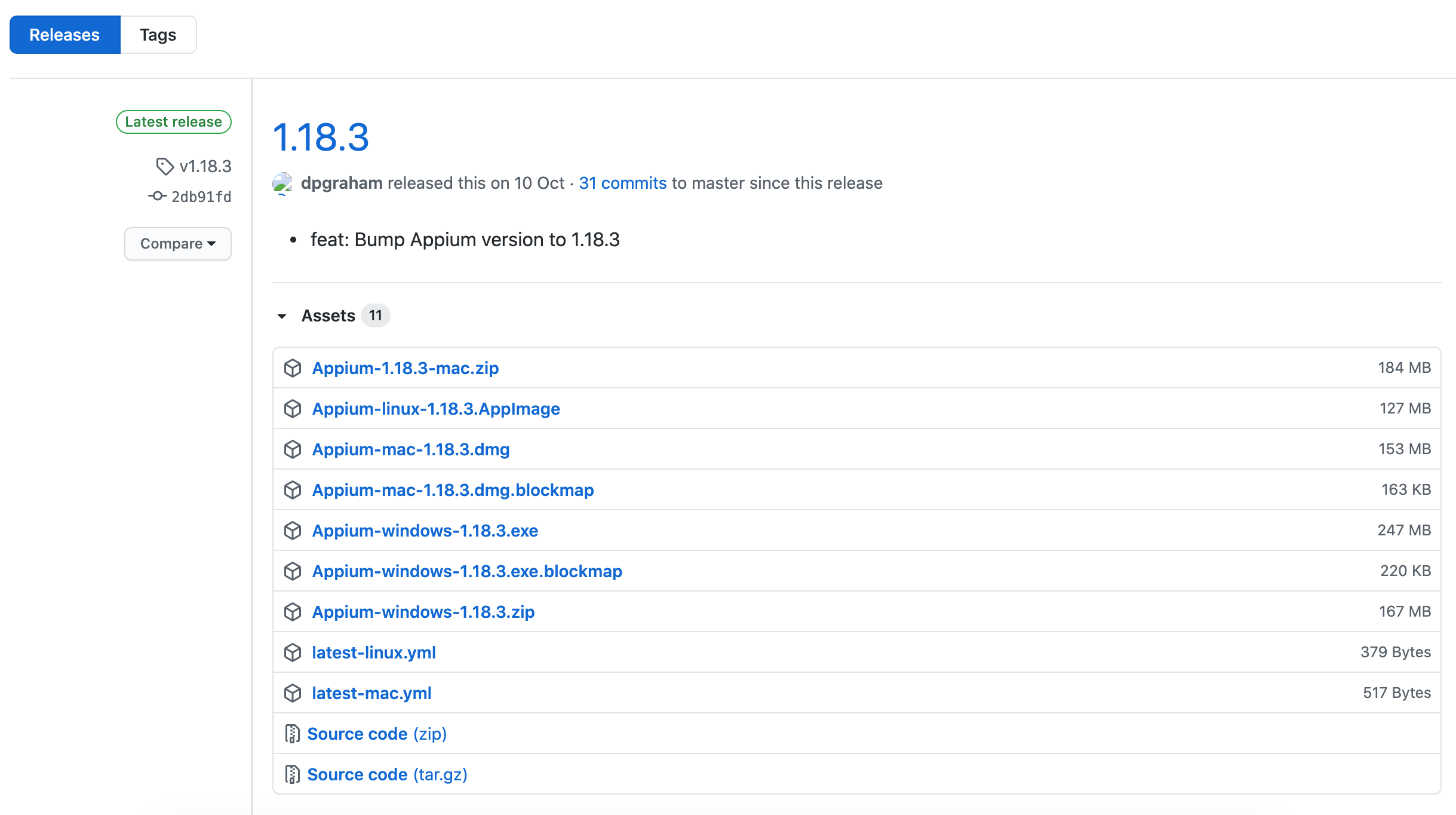Download Appium-windows-1.18.3.zip
This screenshot has width=1456, height=815.
(423, 612)
